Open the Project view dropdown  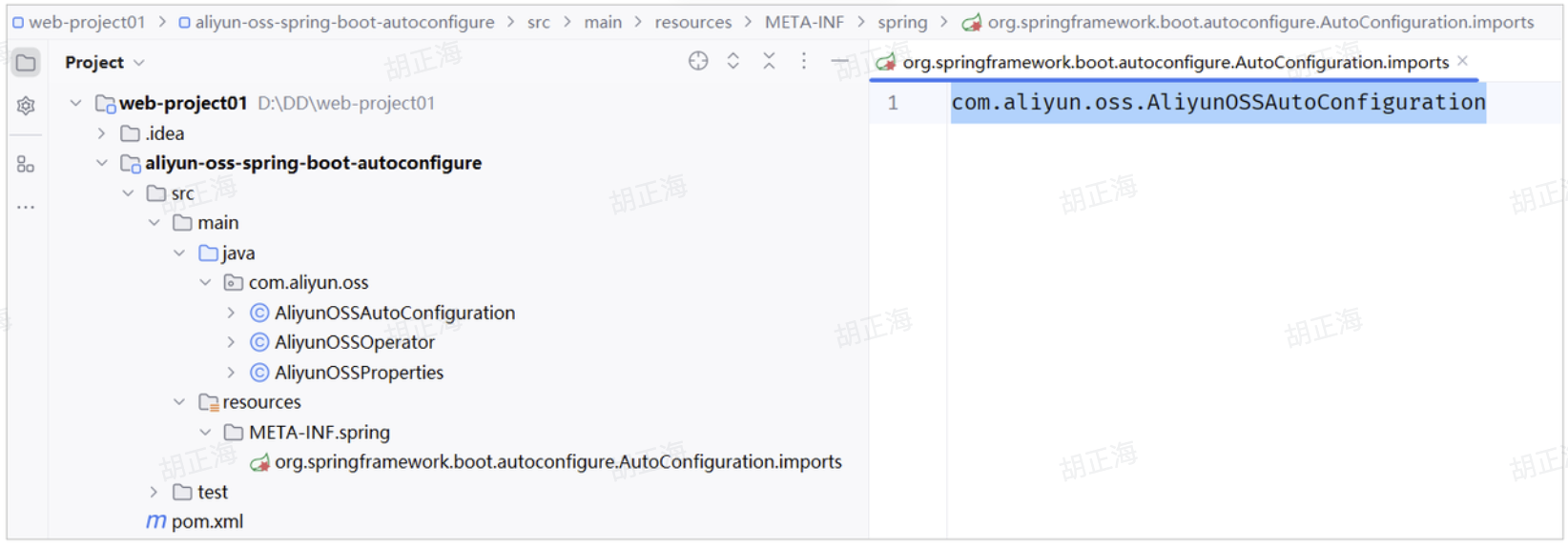point(104,63)
